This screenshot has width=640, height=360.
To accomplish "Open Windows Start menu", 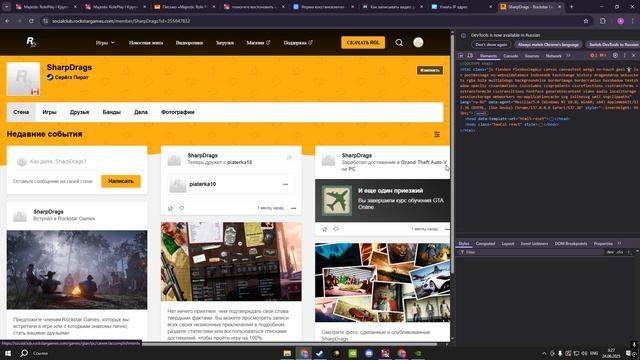I will pyautogui.click(x=7, y=353).
